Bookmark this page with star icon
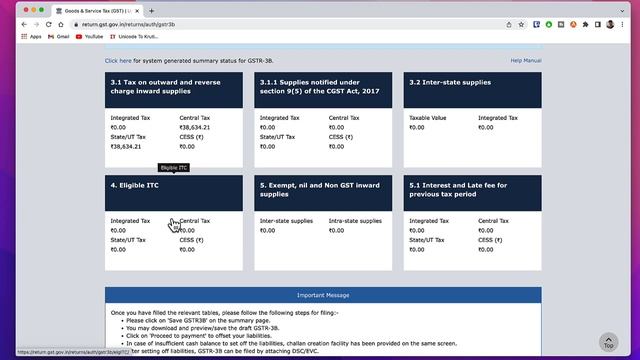 [x=521, y=24]
